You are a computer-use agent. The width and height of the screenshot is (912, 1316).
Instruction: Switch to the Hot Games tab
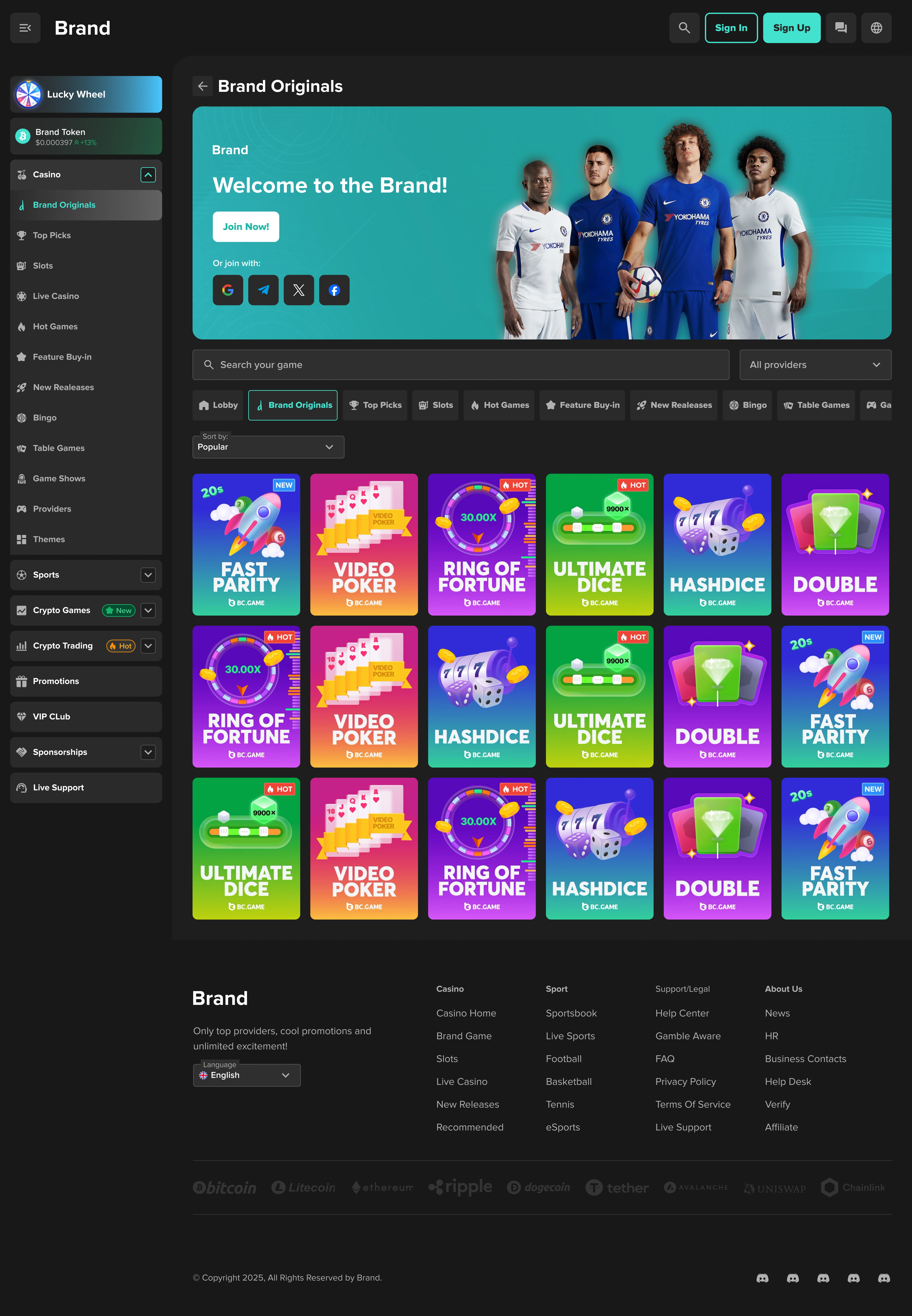499,405
